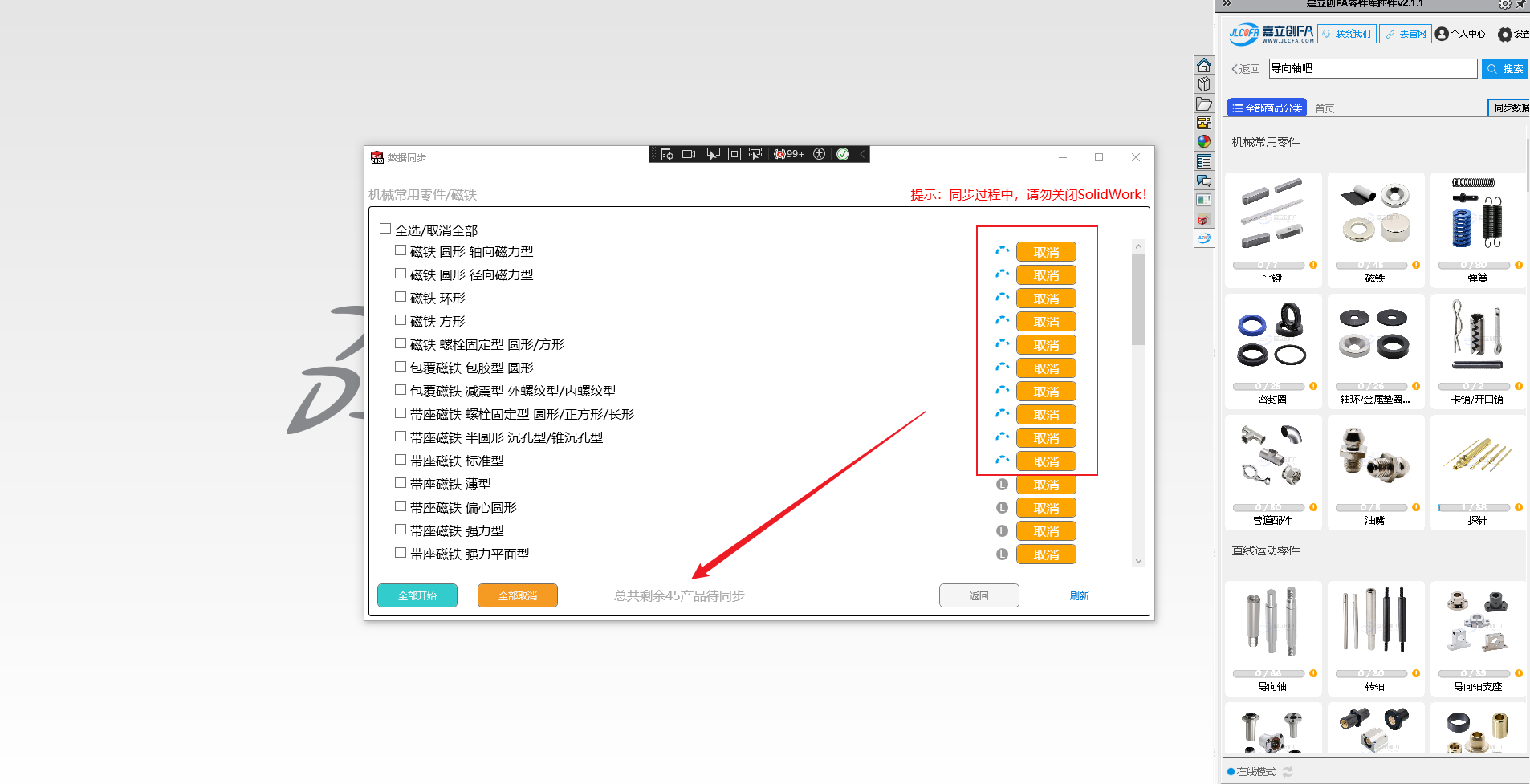Viewport: 1530px width, 784px height.
Task: Click the gear icon in plugin title bar
Action: pos(1504,5)
